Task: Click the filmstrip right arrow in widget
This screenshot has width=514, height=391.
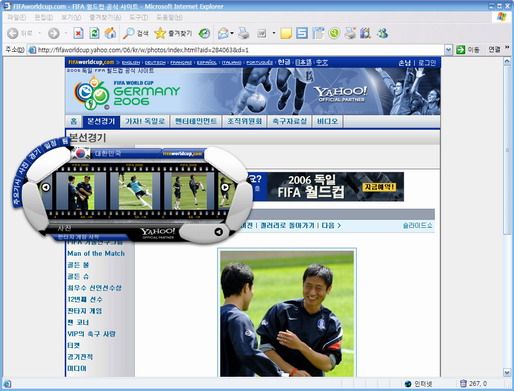Action: (x=225, y=187)
